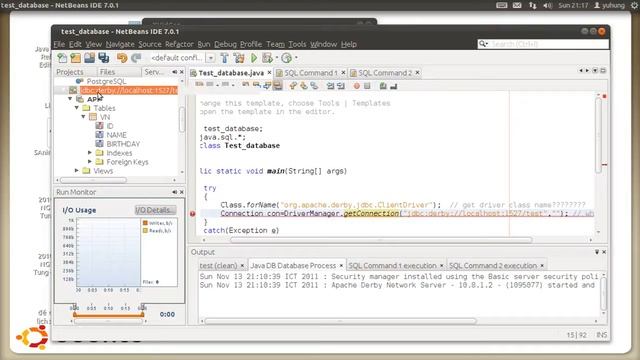Open the Navigate menu

[x=120, y=44]
